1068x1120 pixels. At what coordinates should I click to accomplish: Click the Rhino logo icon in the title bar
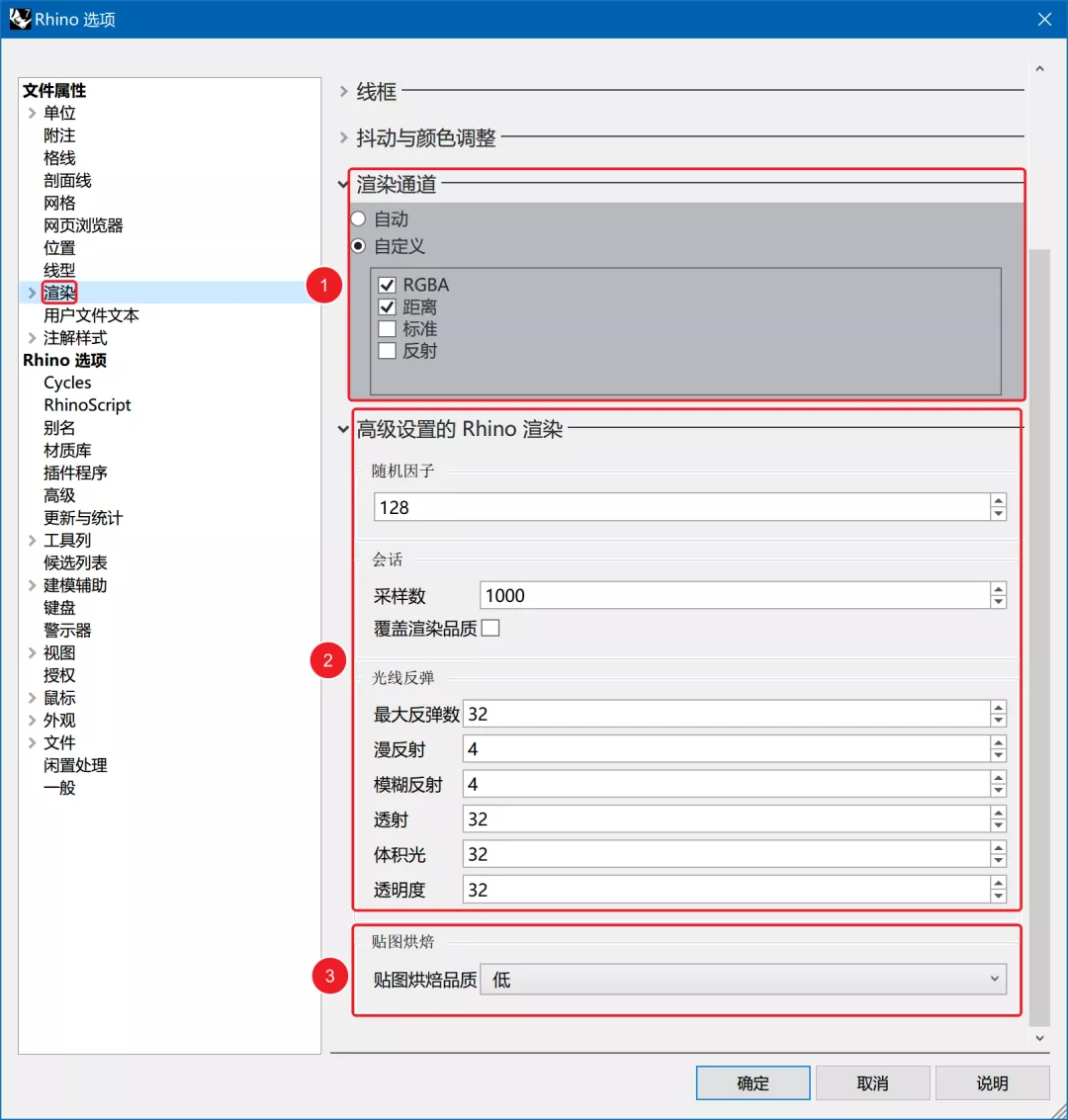[21, 19]
